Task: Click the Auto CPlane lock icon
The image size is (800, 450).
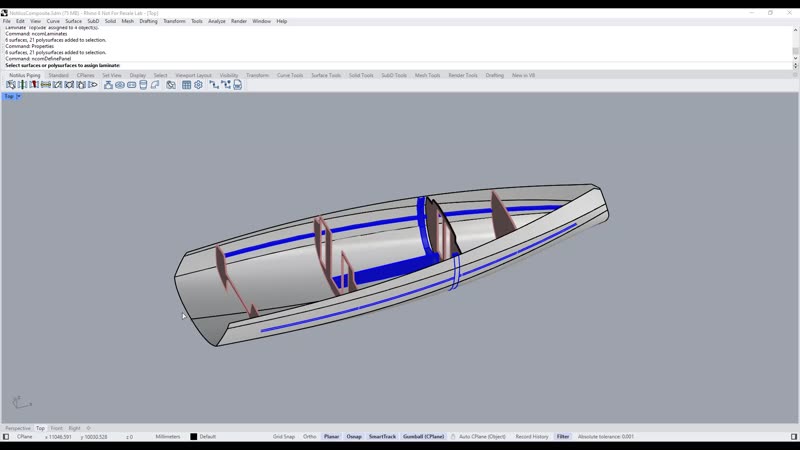Action: click(453, 437)
